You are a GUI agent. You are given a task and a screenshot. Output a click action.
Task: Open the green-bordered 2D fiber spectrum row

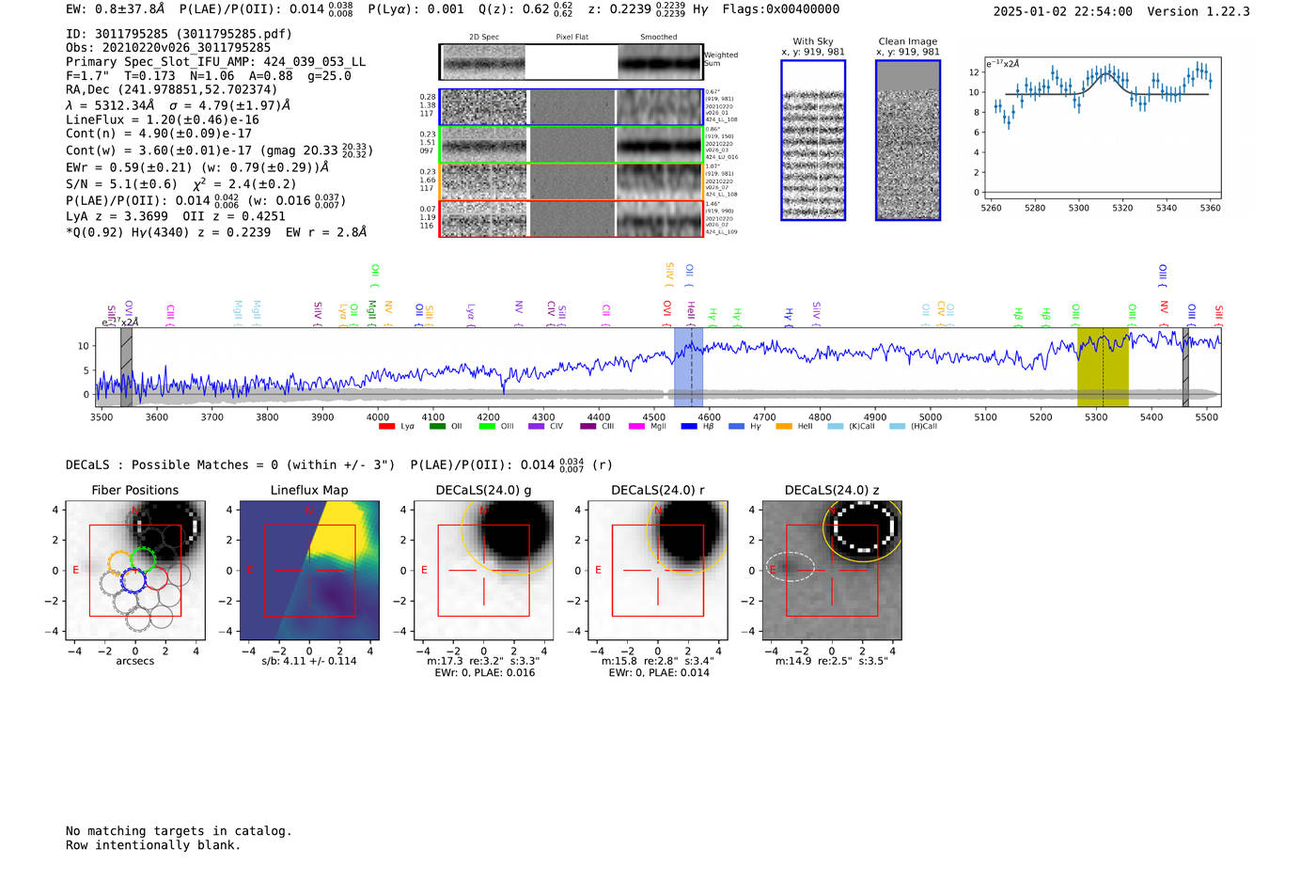pos(572,145)
